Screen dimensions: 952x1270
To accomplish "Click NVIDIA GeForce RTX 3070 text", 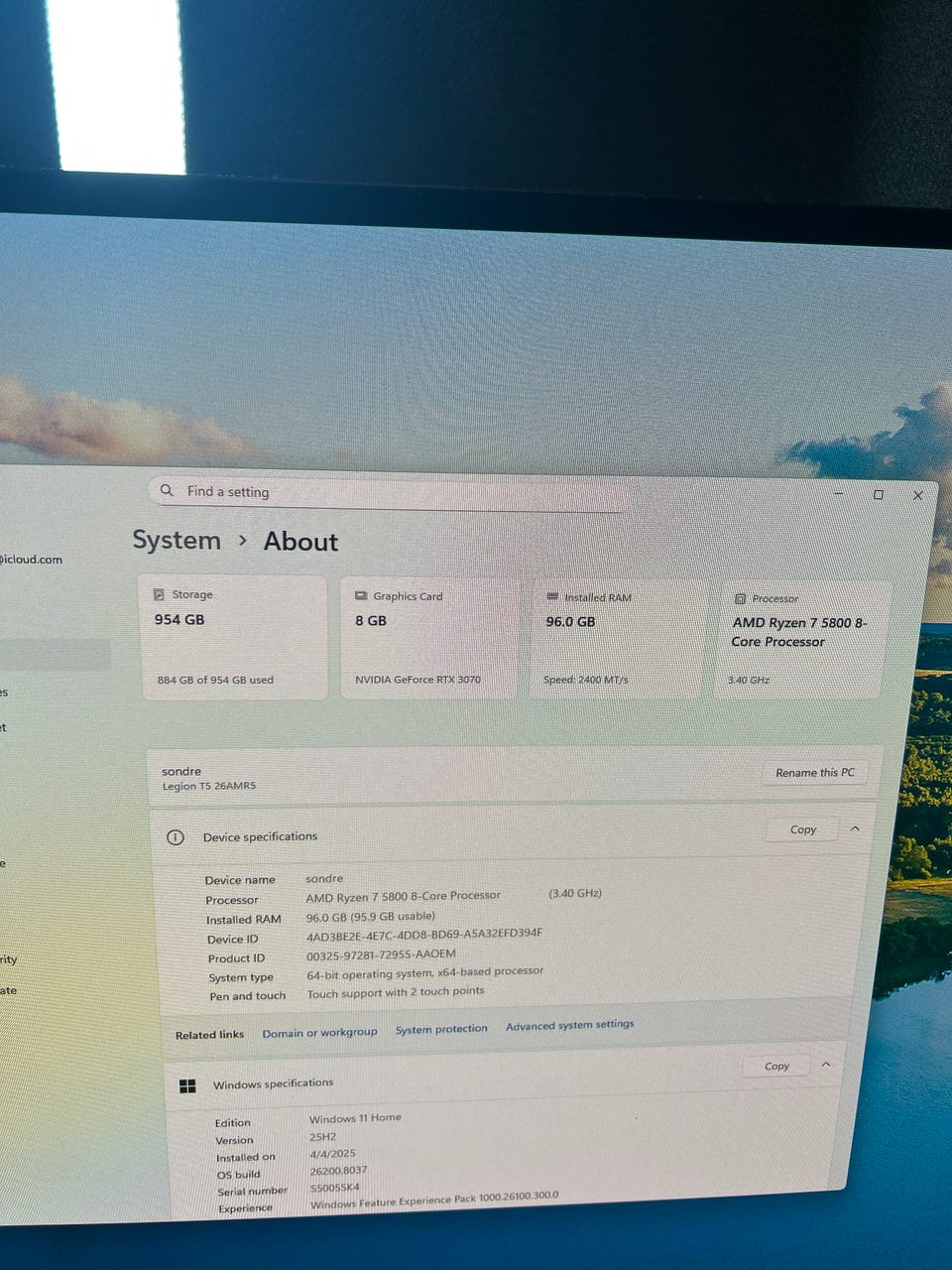I will 417,680.
